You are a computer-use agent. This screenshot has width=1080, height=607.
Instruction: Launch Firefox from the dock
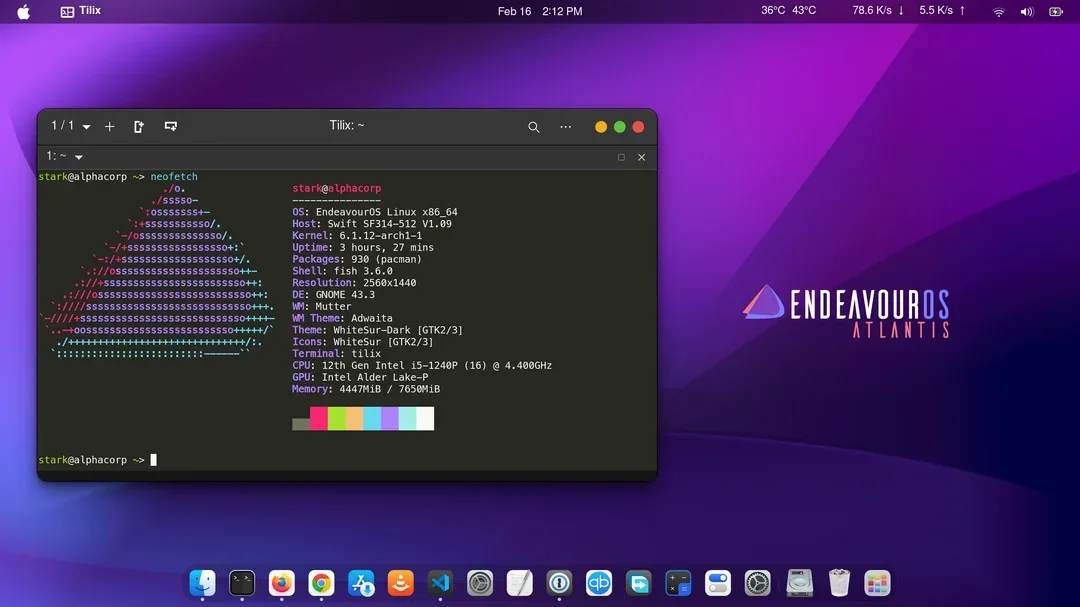pos(282,582)
